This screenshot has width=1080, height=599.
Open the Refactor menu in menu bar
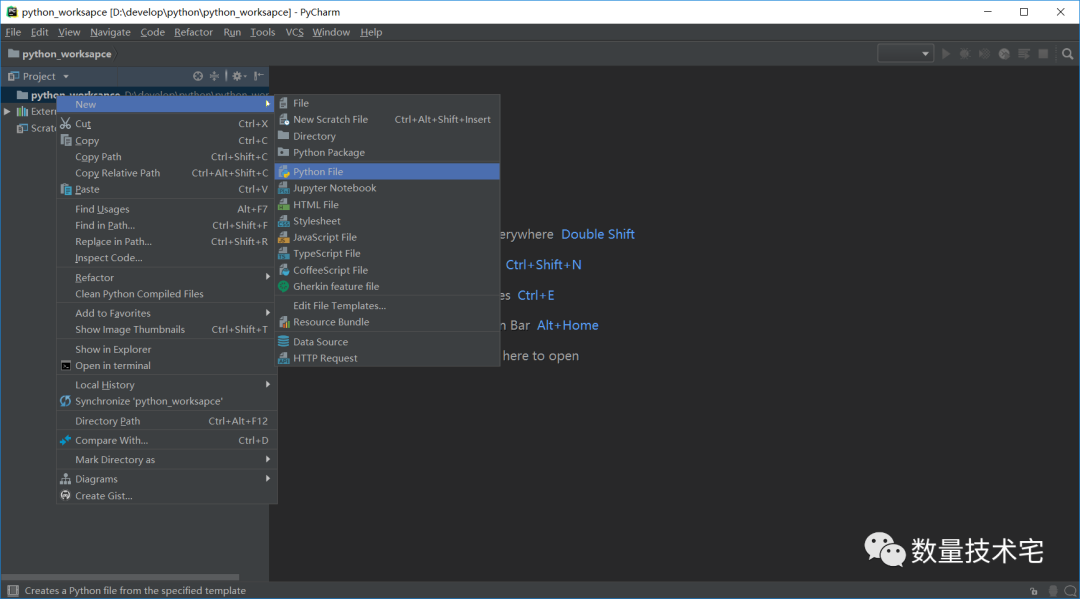pos(193,32)
